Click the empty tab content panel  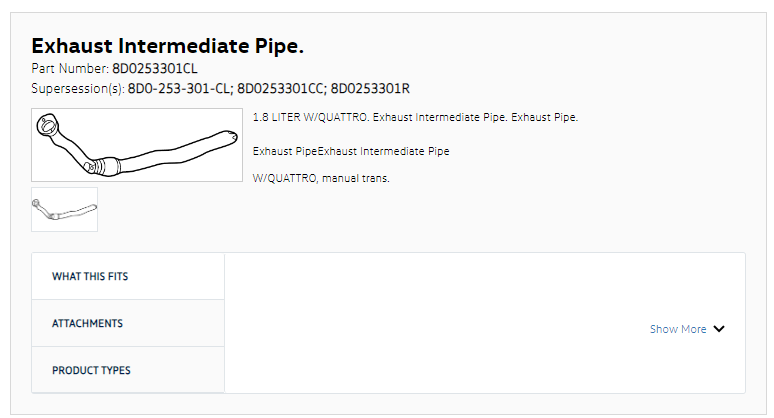(x=485, y=323)
